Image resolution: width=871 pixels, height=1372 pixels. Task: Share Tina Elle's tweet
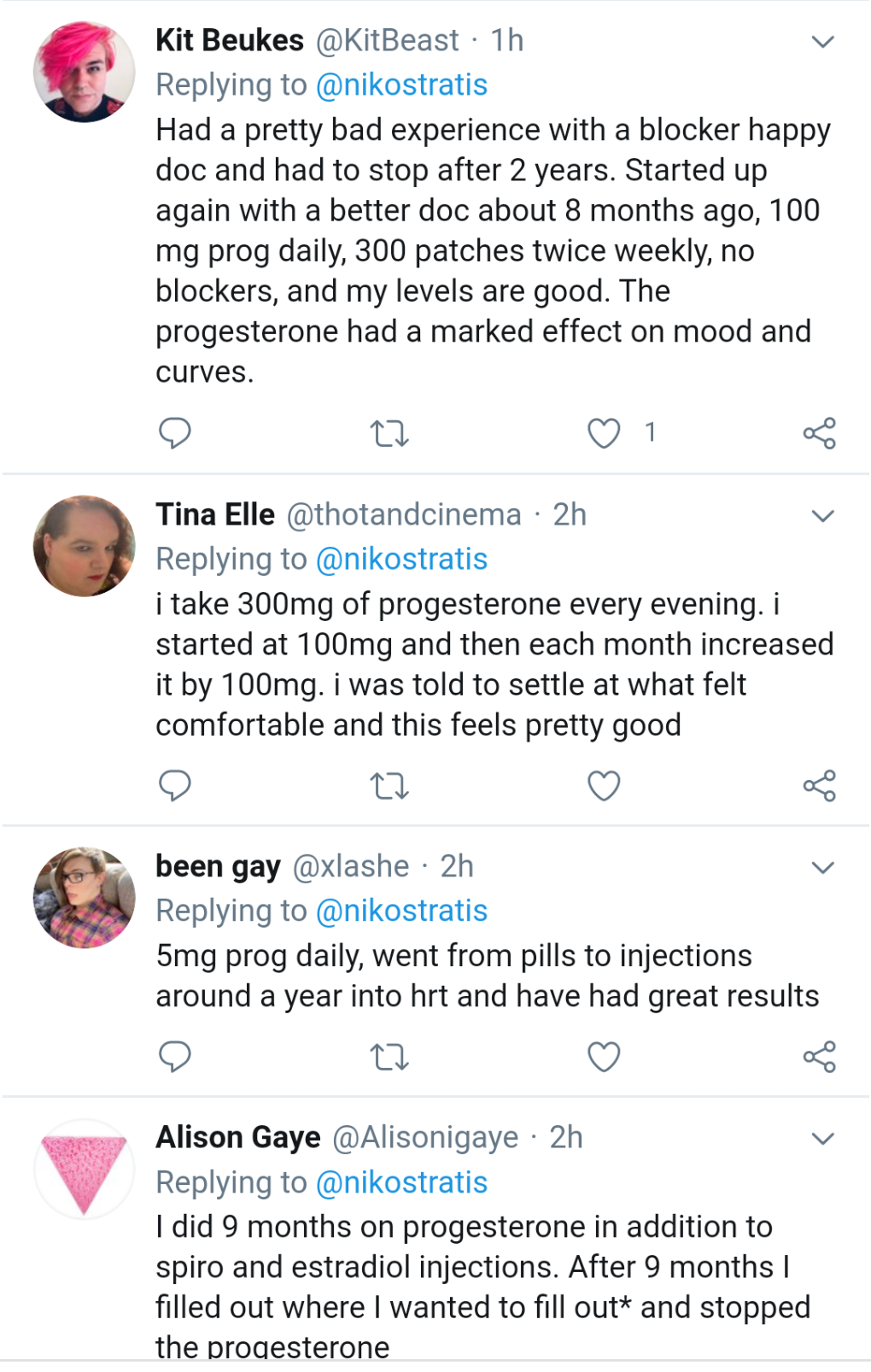819,785
